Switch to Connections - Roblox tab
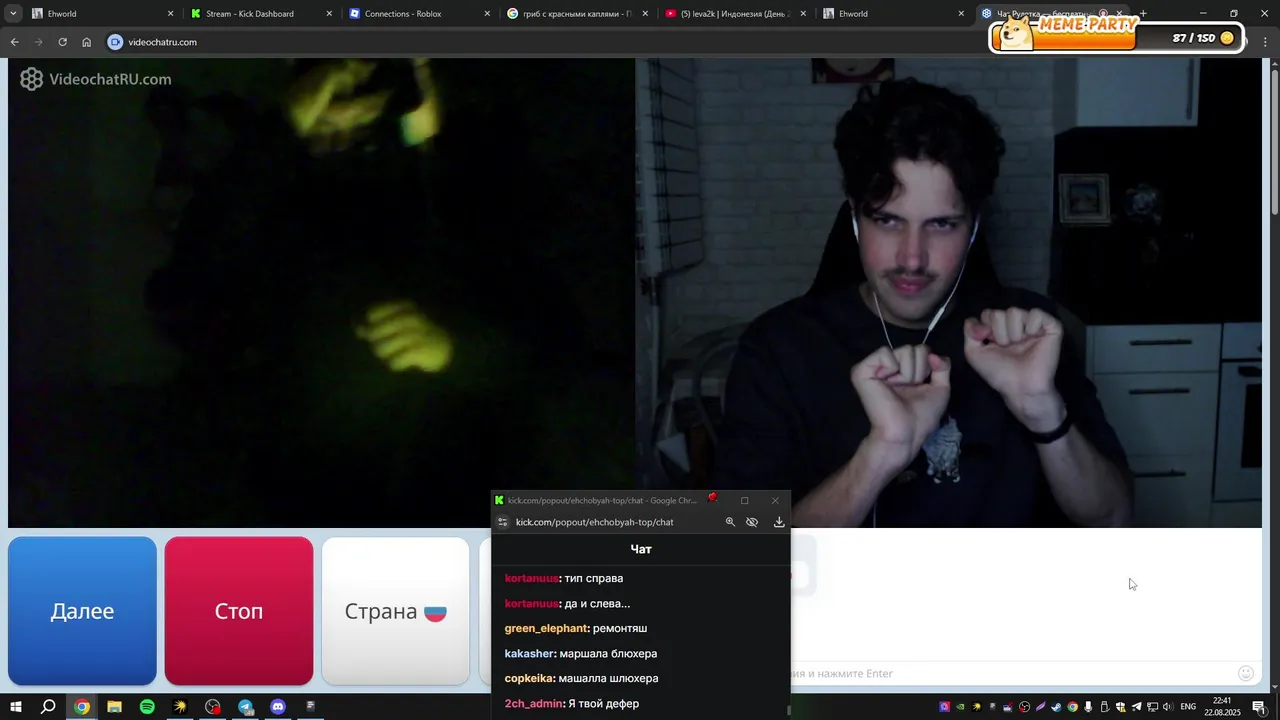1280x720 pixels. click(416, 14)
